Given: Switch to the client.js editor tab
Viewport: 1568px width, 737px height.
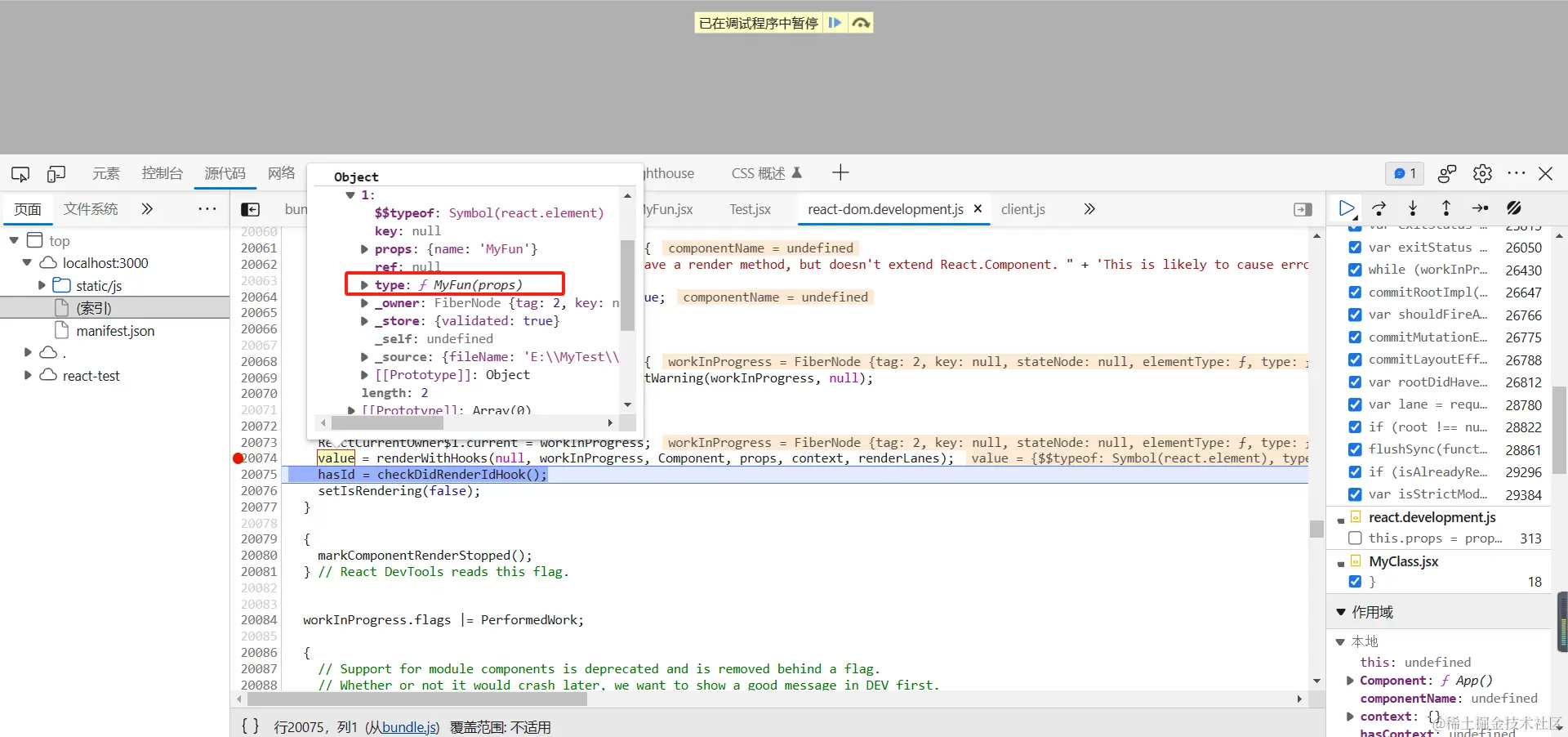Looking at the screenshot, I should [1023, 209].
